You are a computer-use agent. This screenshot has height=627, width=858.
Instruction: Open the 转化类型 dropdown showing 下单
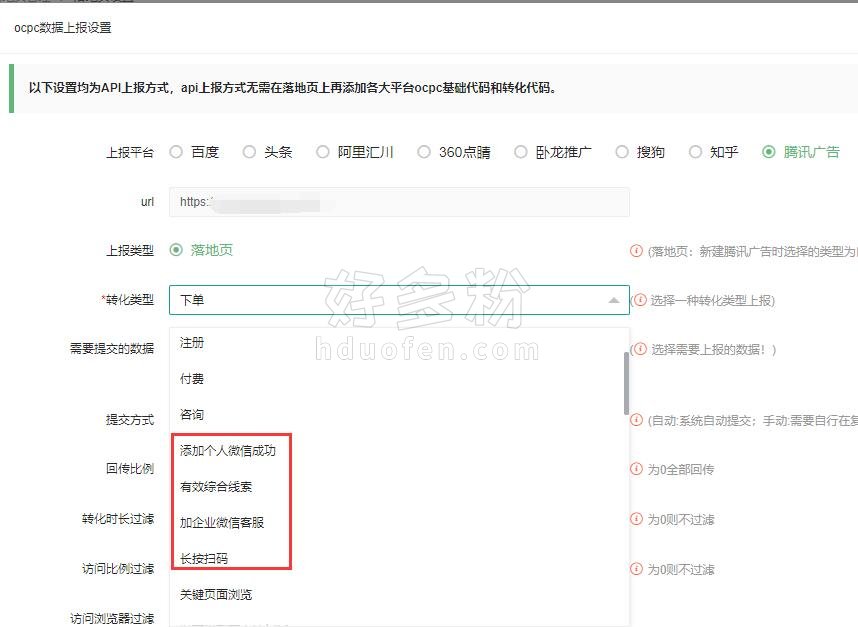[399, 300]
